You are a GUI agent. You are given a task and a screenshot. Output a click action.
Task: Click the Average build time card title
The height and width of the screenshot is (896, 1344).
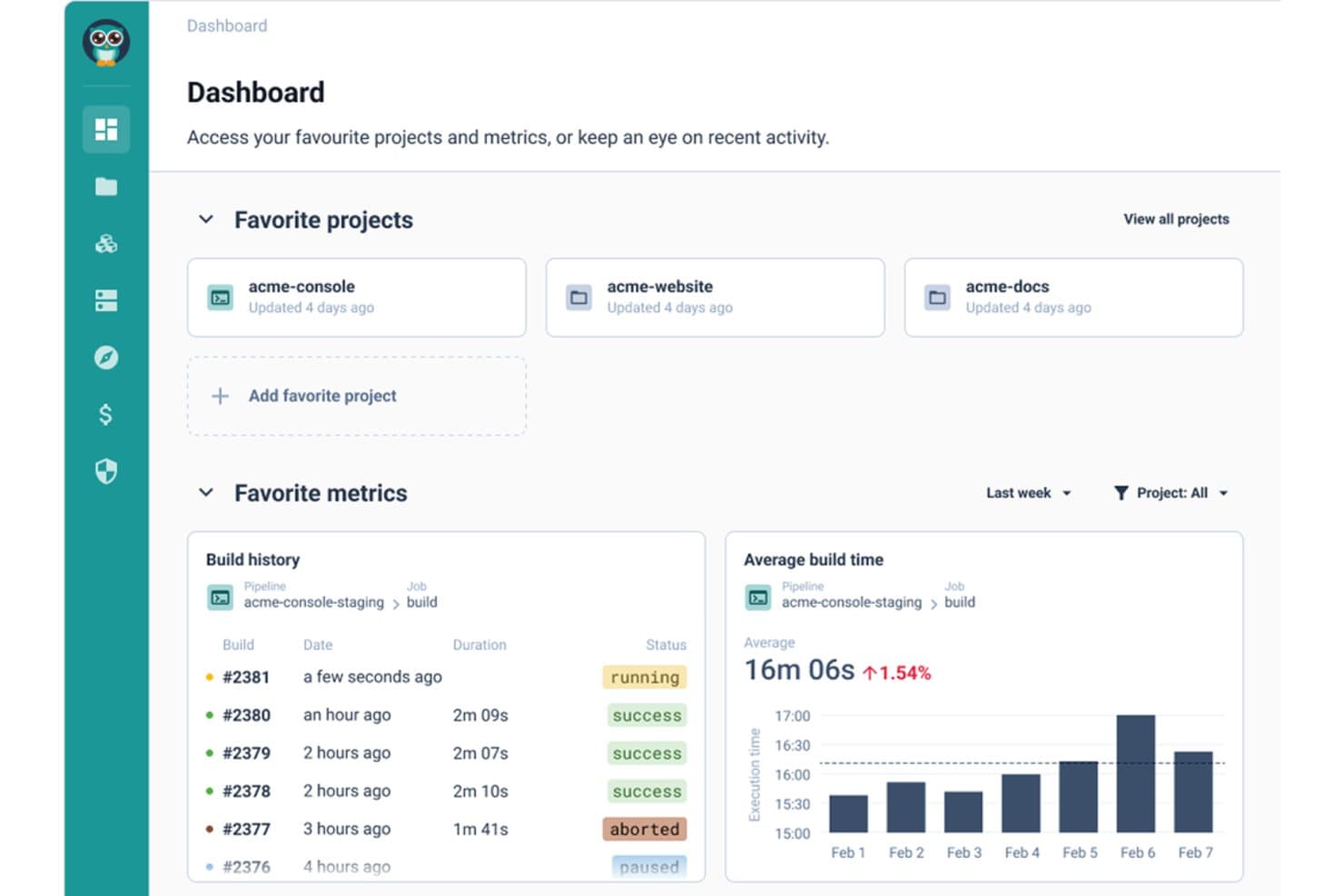click(x=813, y=559)
